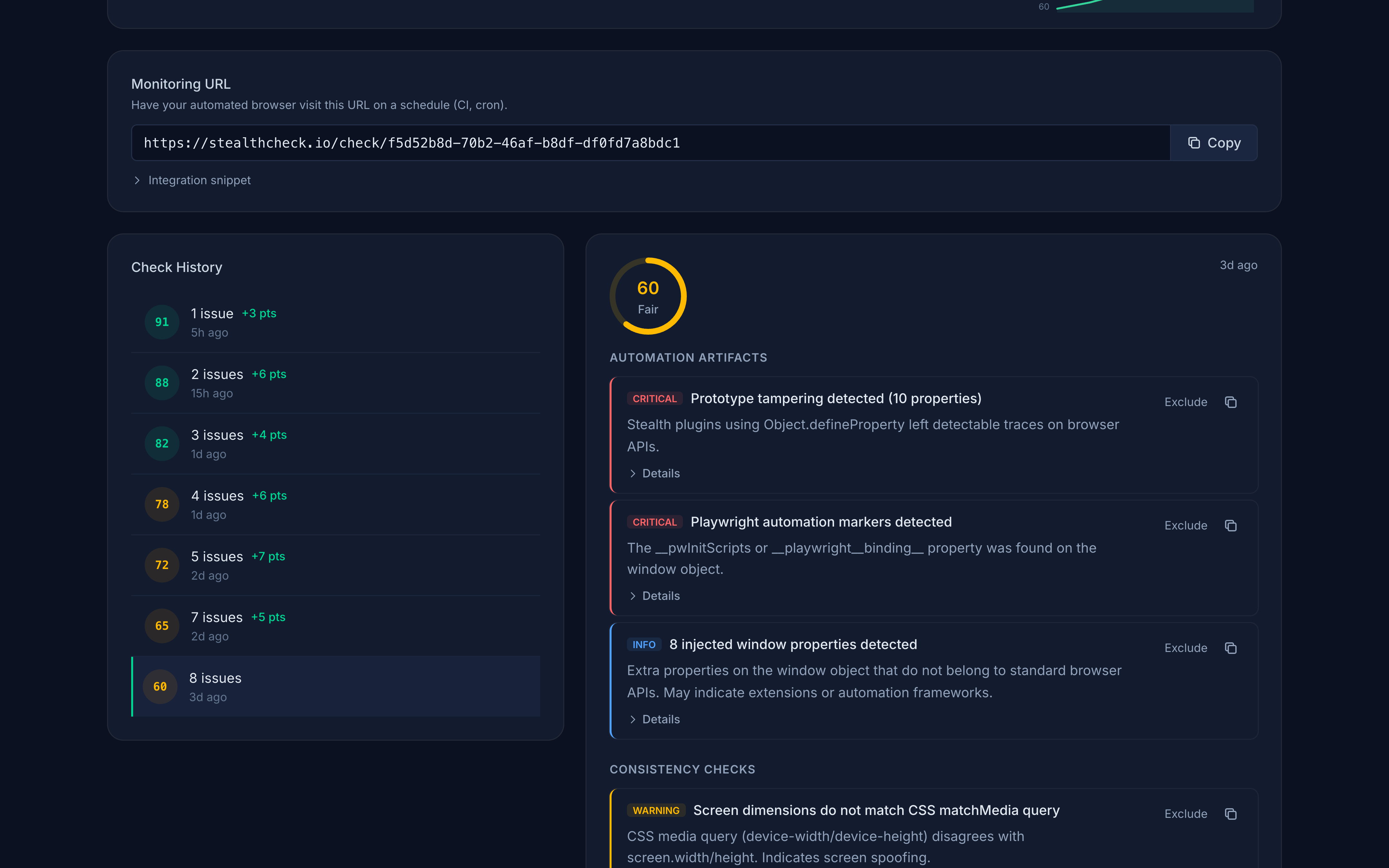Click the WARNING badge on Screen dimensions
Screen dimensions: 1389x868
[x=656, y=810]
